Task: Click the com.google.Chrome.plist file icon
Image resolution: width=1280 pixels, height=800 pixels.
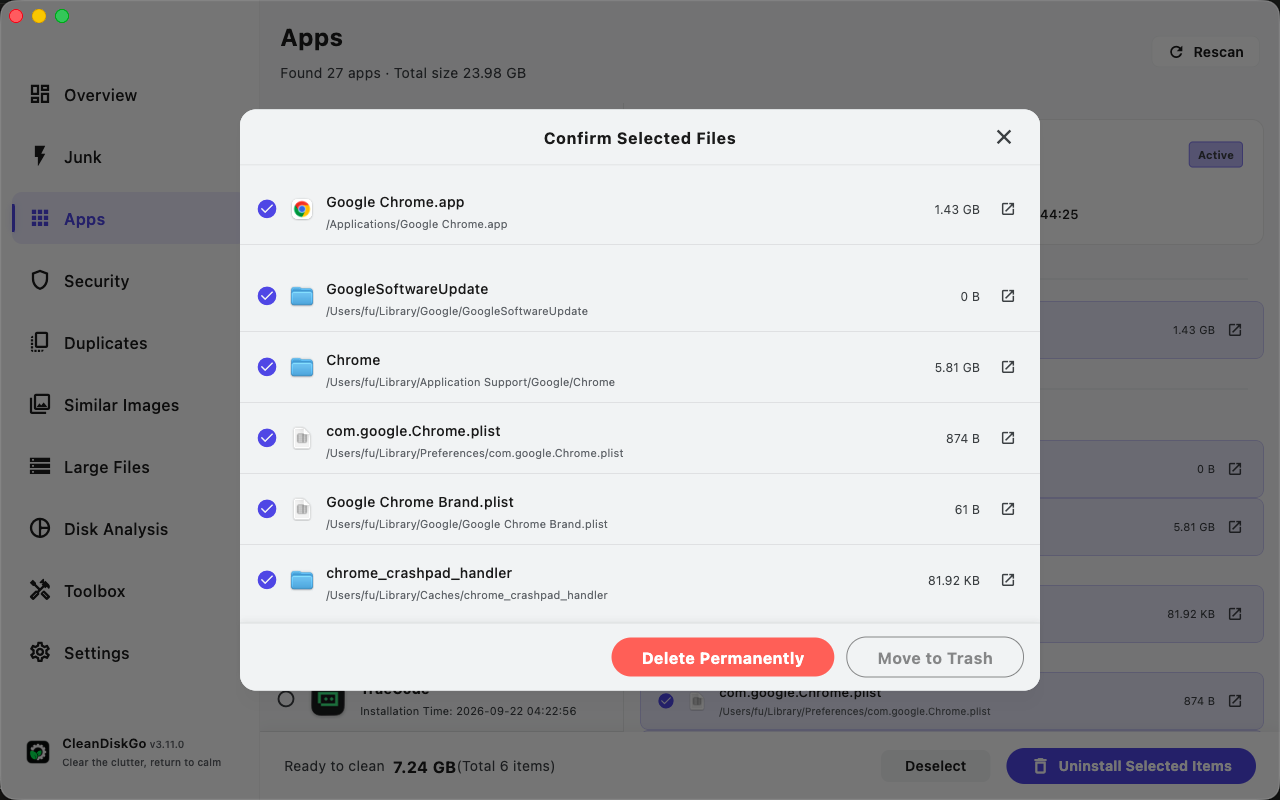Action: pyautogui.click(x=301, y=438)
